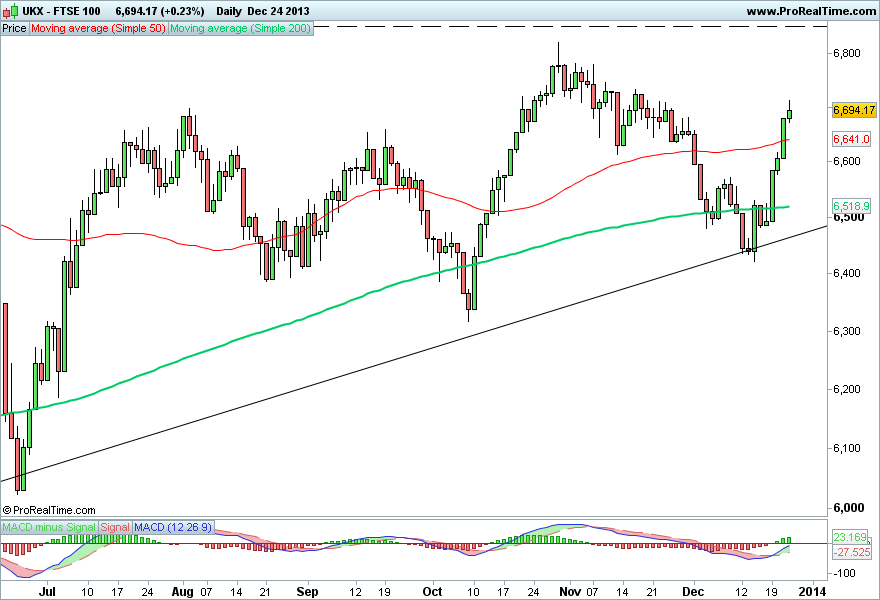Viewport: 880px width, 600px height.
Task: Click the MACD value -27.525
Action: (x=851, y=552)
